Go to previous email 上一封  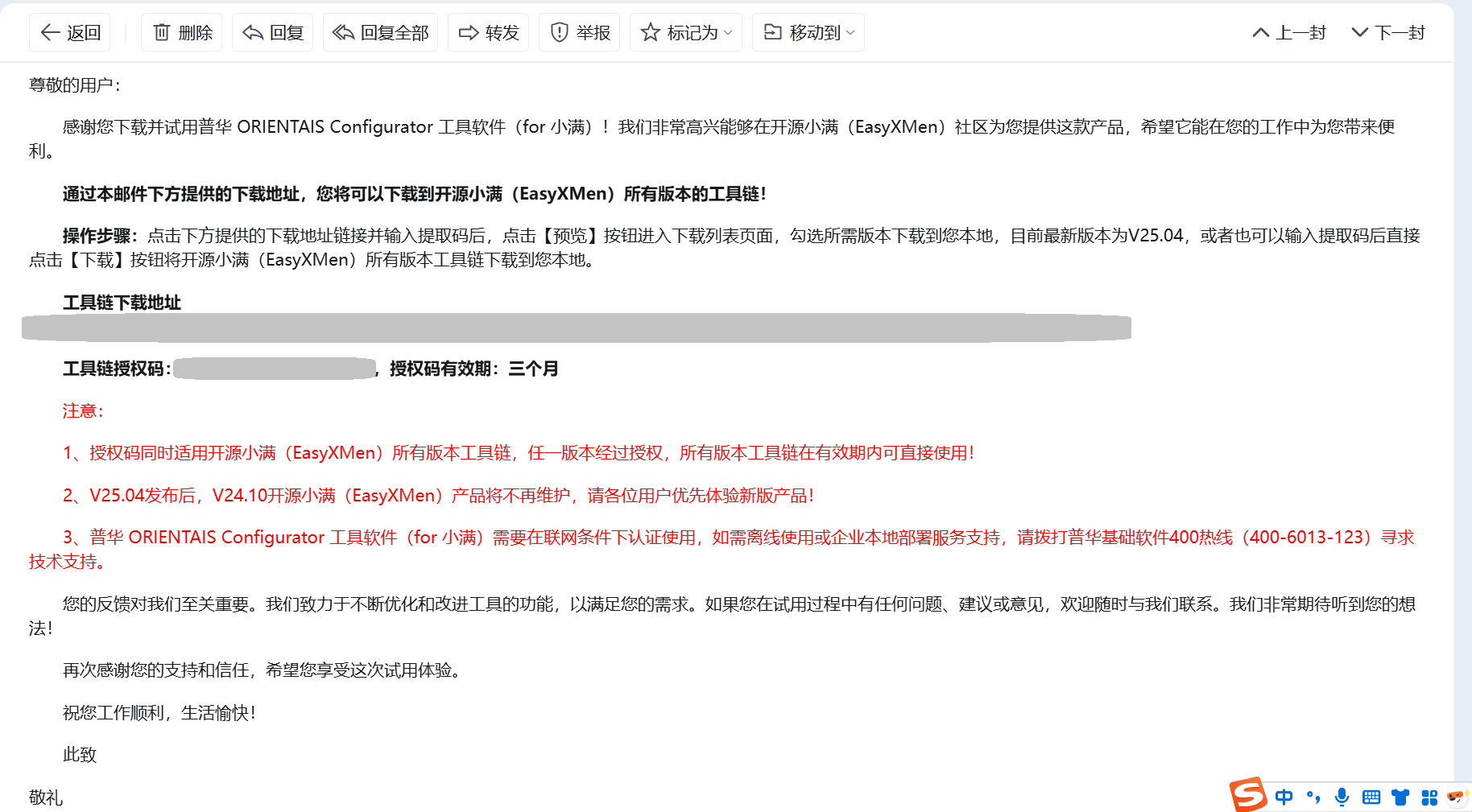click(x=1289, y=32)
